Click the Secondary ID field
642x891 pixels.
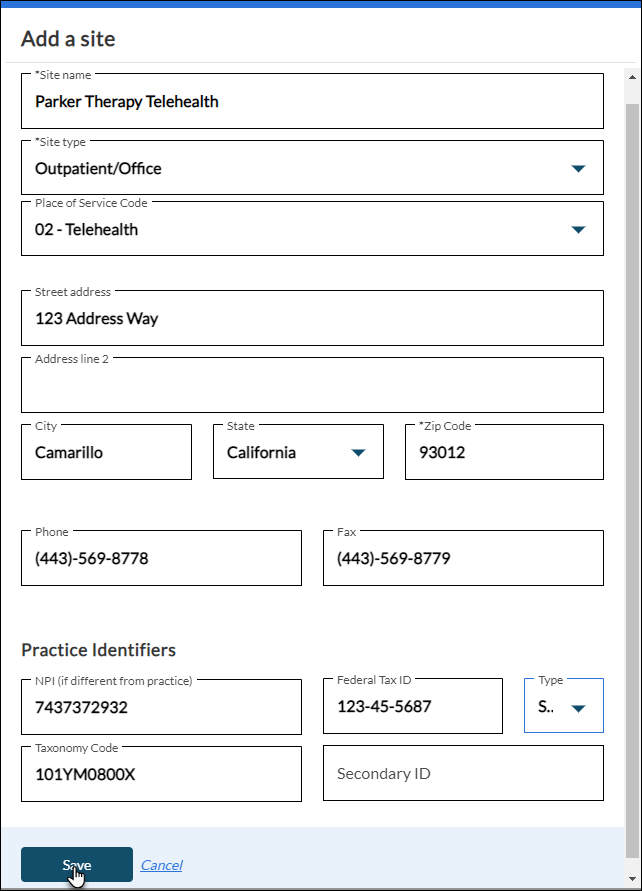[463, 774]
